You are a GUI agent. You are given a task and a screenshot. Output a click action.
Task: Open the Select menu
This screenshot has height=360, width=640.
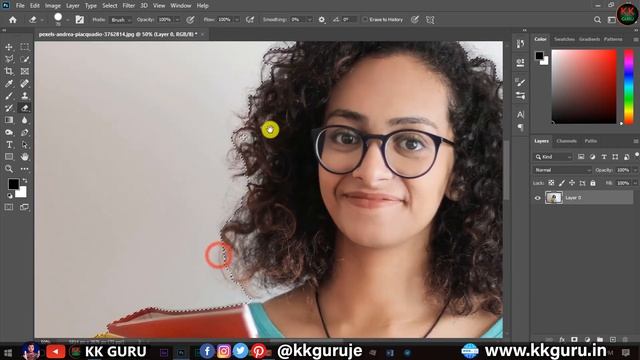110,6
